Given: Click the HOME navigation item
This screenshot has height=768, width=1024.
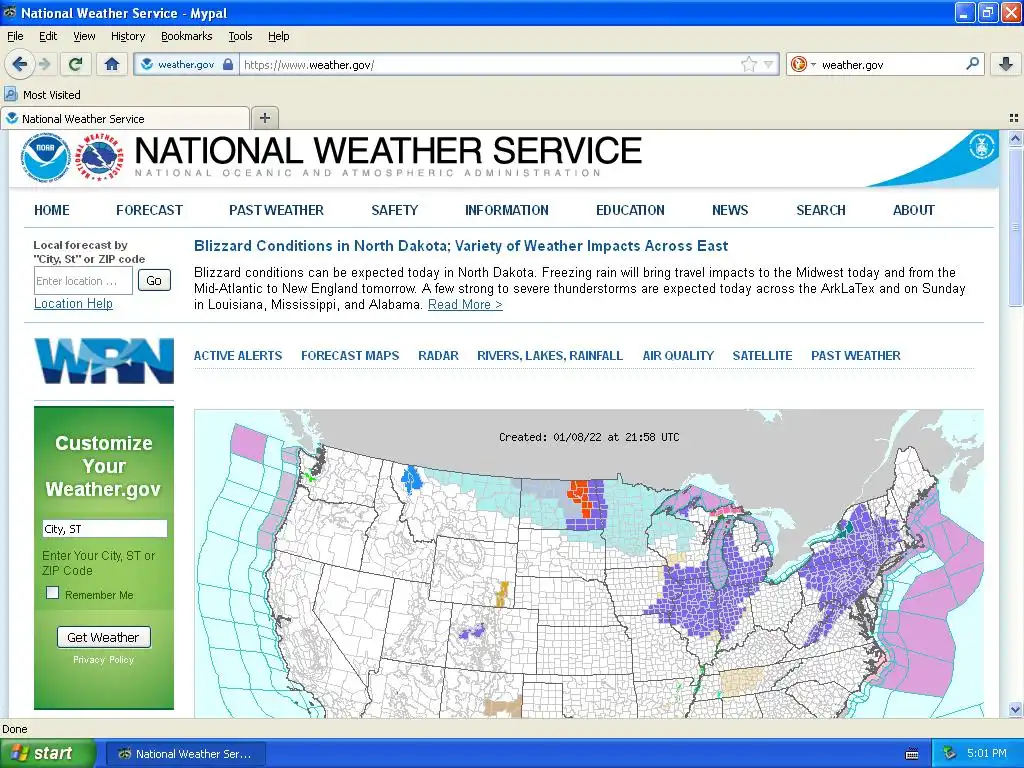Looking at the screenshot, I should pyautogui.click(x=52, y=210).
